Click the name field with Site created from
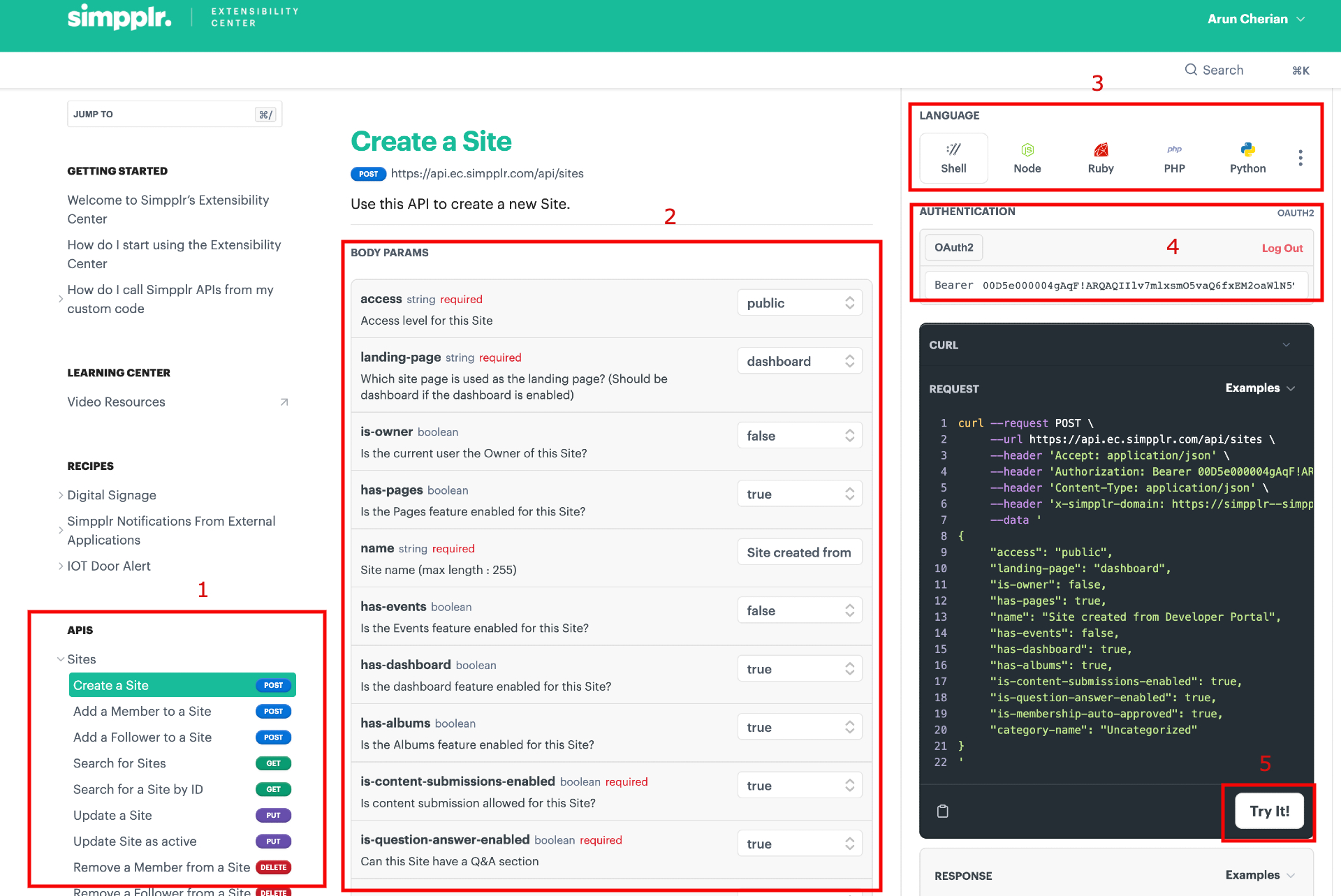This screenshot has width=1341, height=896. (x=799, y=552)
